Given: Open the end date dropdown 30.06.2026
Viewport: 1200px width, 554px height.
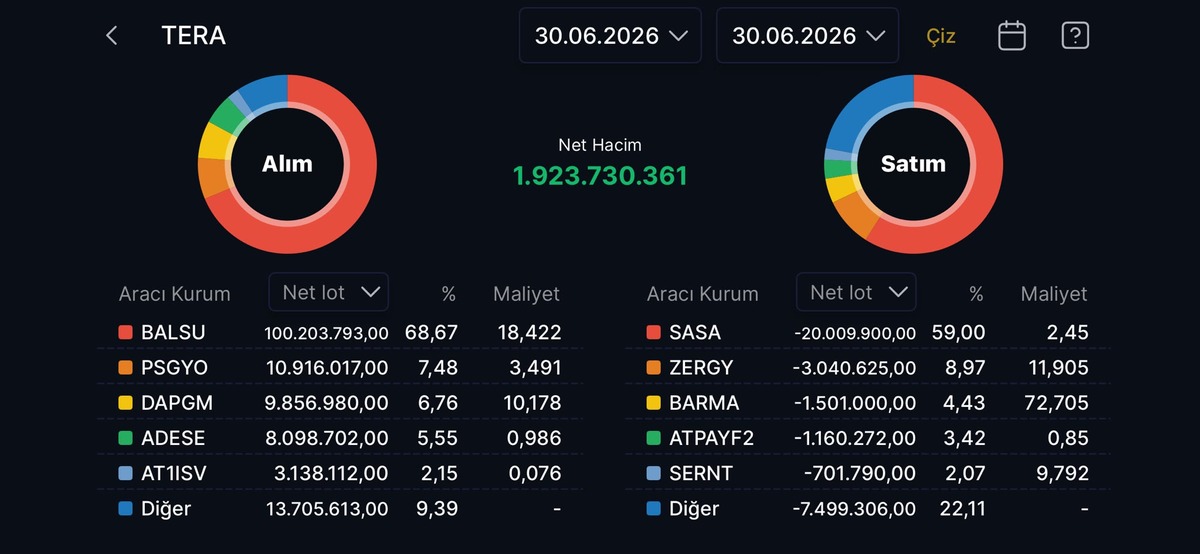Looking at the screenshot, I should (808, 36).
